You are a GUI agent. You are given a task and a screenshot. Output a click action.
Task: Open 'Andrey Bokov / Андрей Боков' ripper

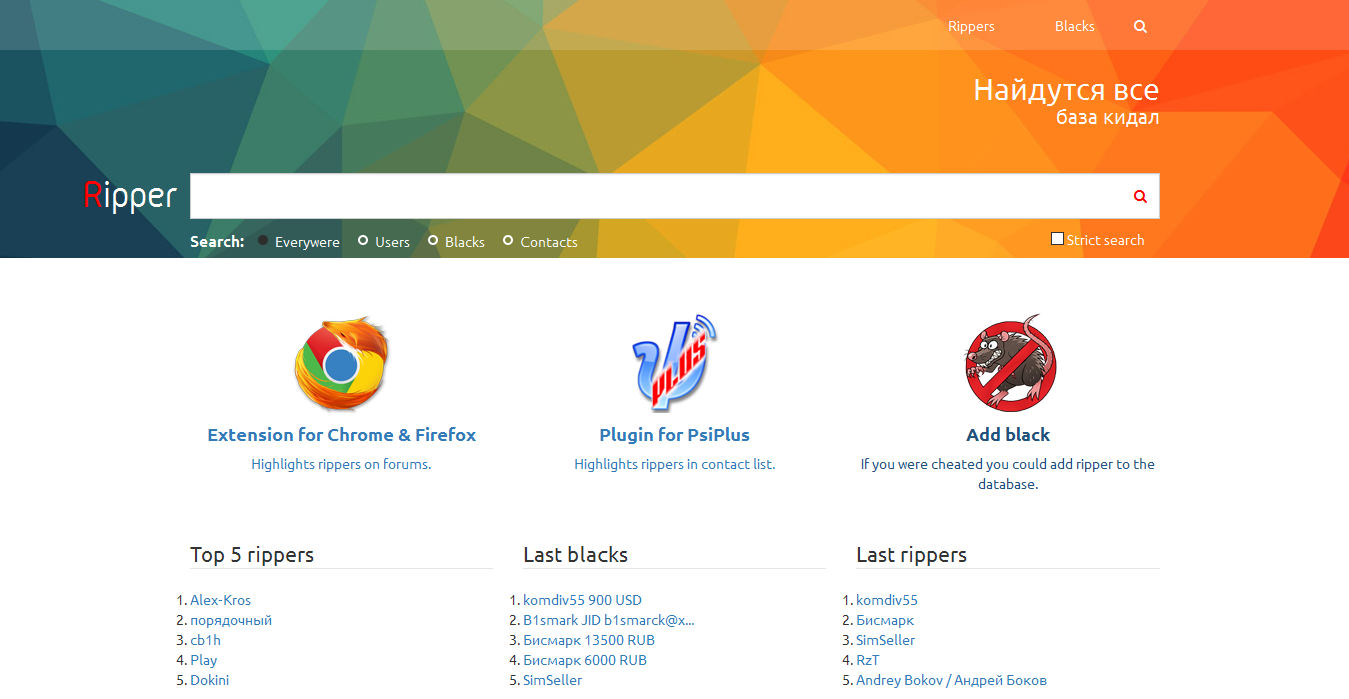[951, 680]
